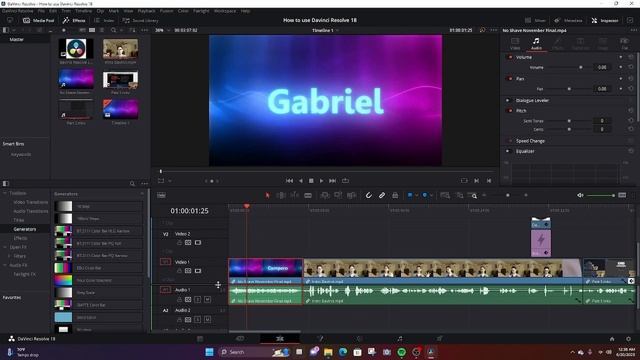Disable the Video 2 track

click(x=198, y=242)
